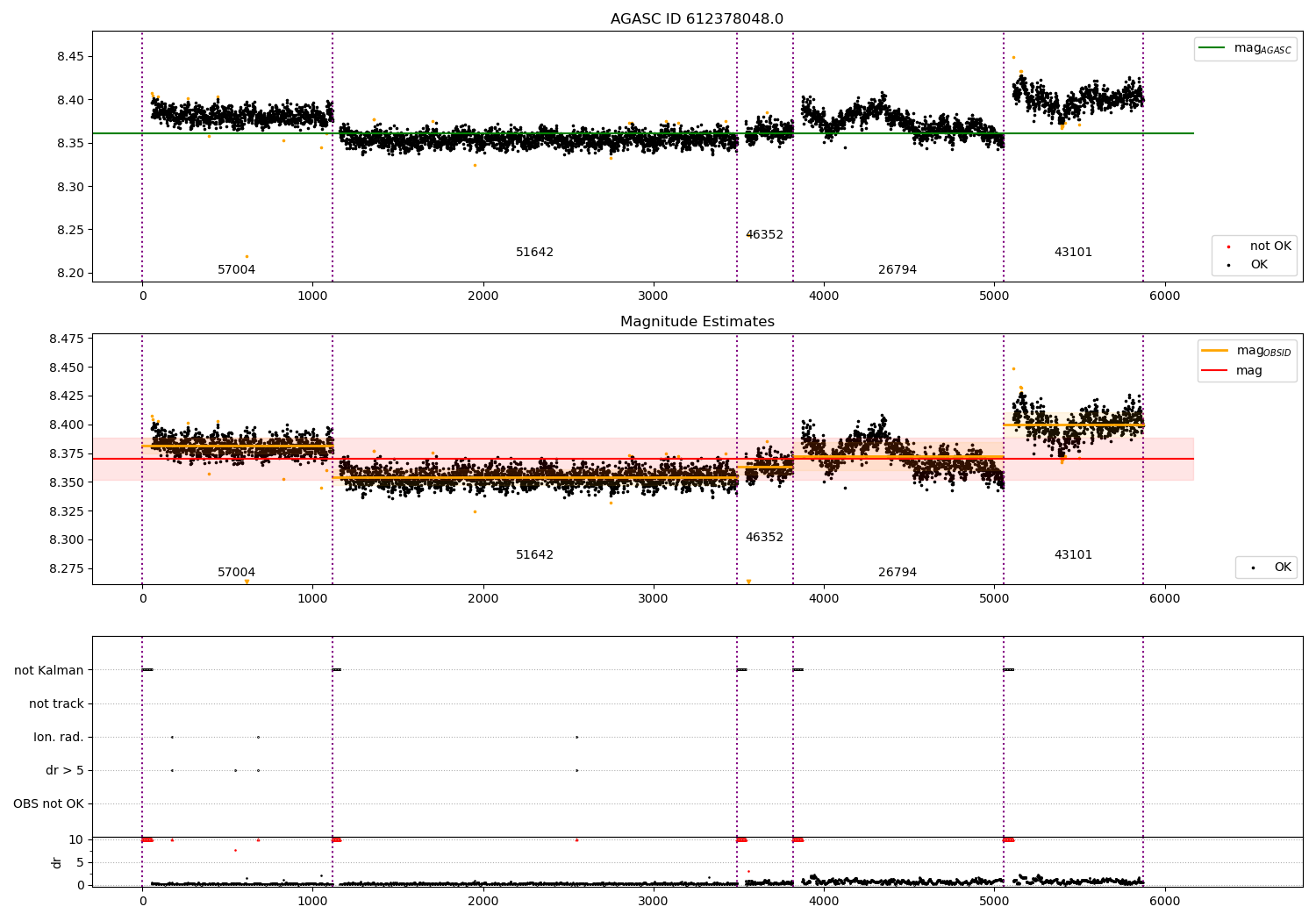Click label 57004 in Magnitude Estimates plot
1316x921 pixels.
[x=236, y=573]
